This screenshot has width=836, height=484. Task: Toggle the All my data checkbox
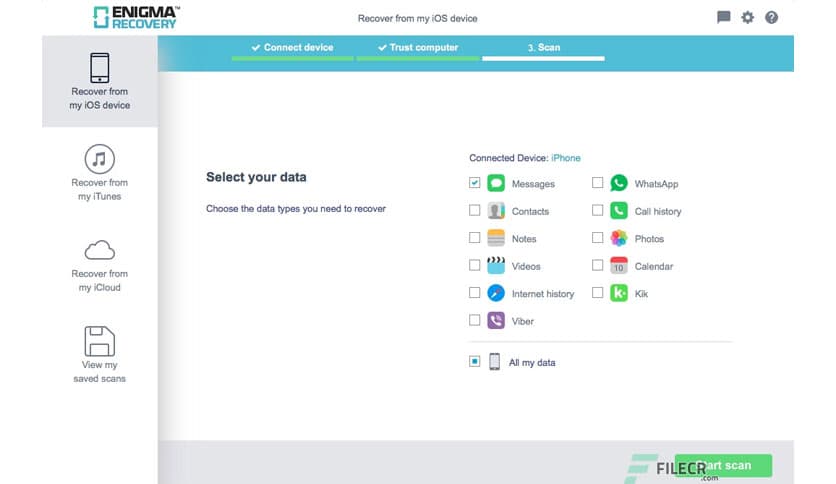pyautogui.click(x=475, y=361)
